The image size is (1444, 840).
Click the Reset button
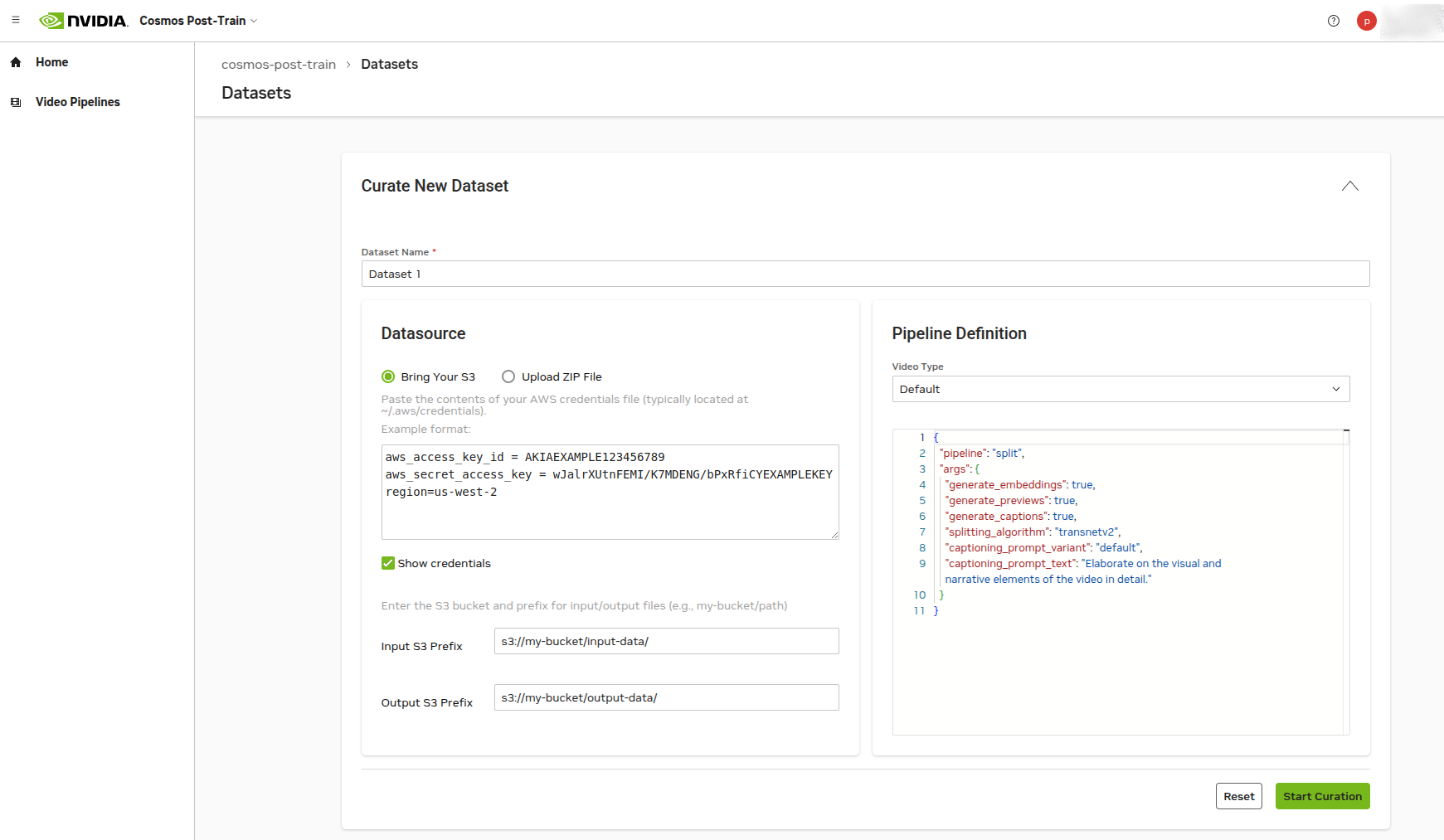coord(1239,796)
